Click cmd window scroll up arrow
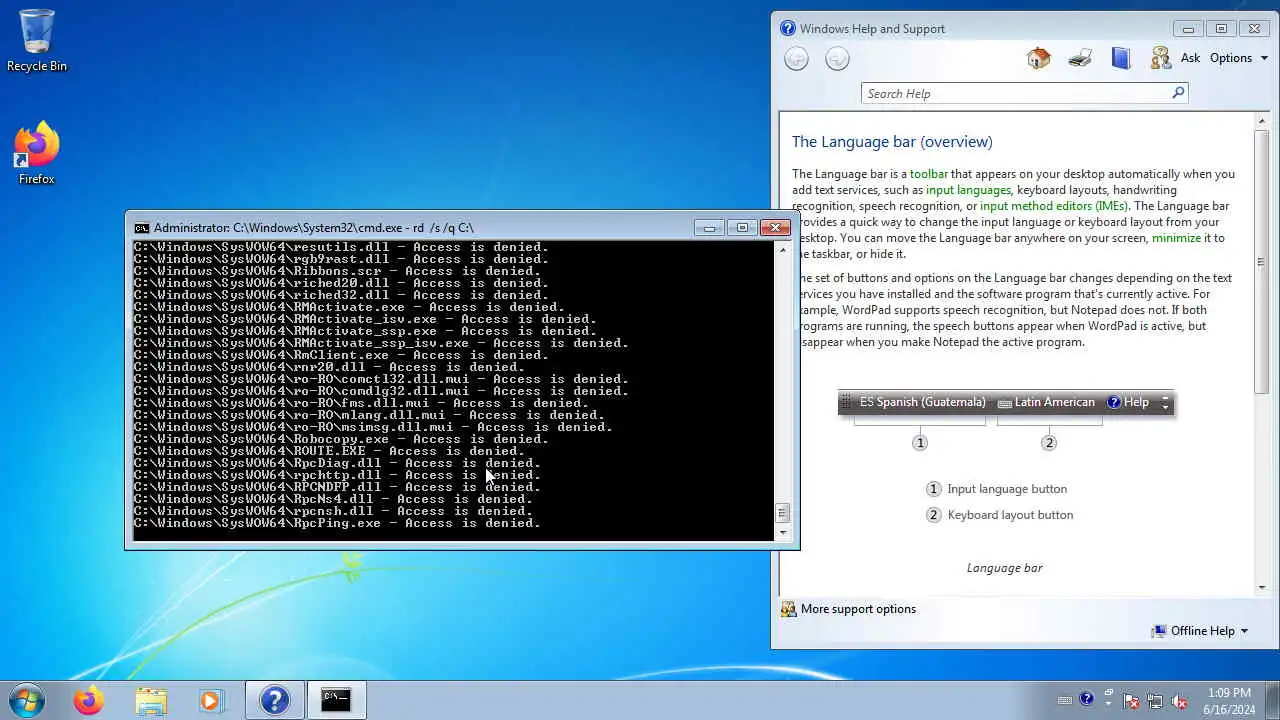The height and width of the screenshot is (720, 1280). [782, 249]
